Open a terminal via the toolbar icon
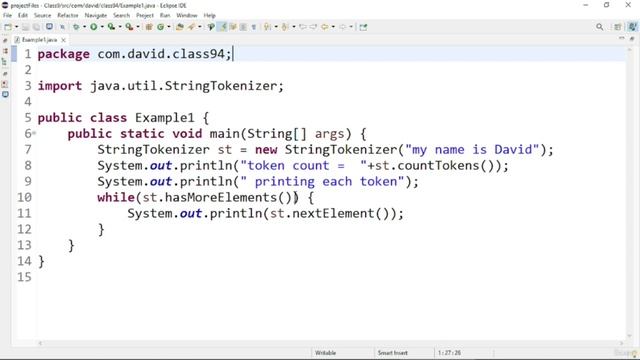640x360 pixels. pyautogui.click(x=49, y=27)
